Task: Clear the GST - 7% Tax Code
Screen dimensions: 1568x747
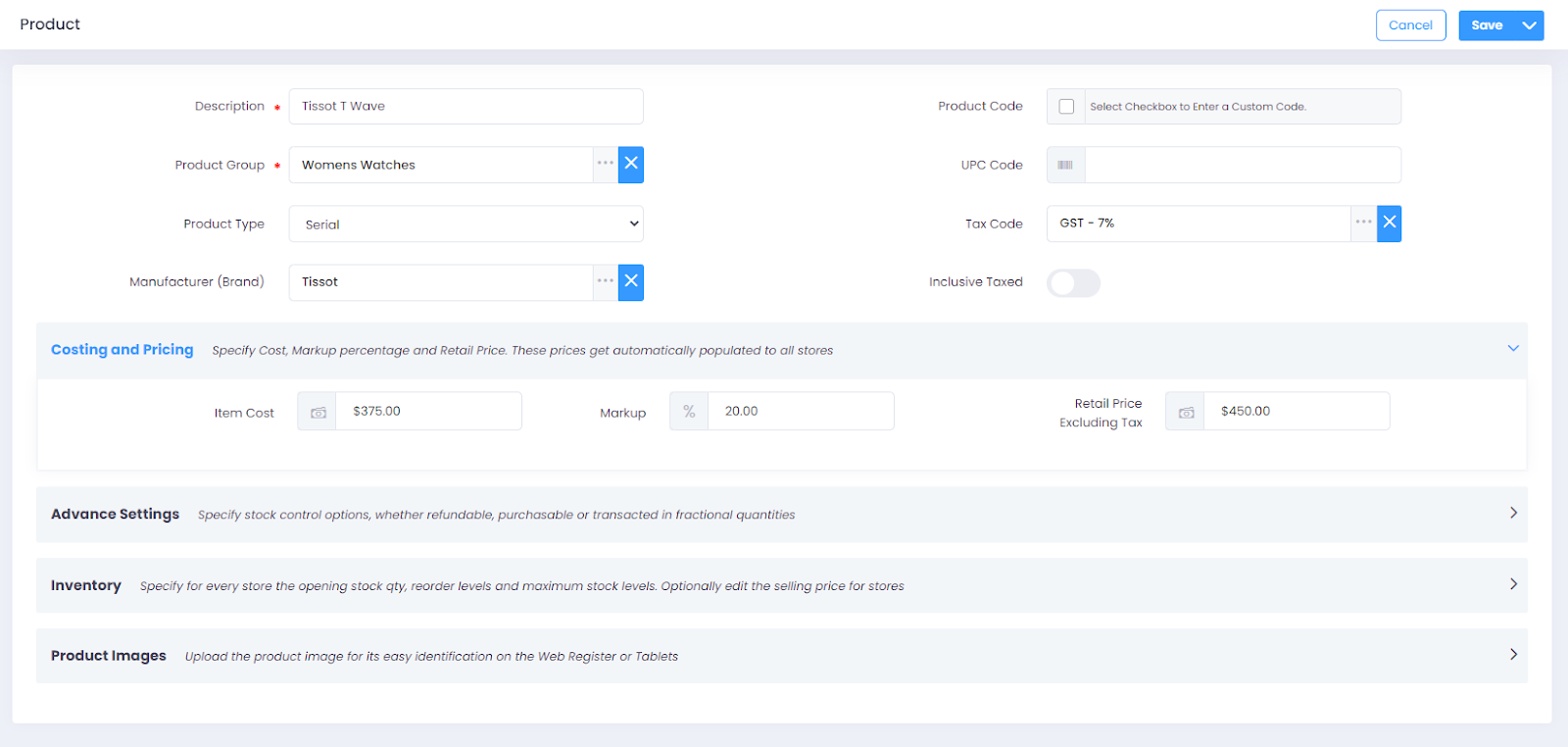Action: (1389, 224)
